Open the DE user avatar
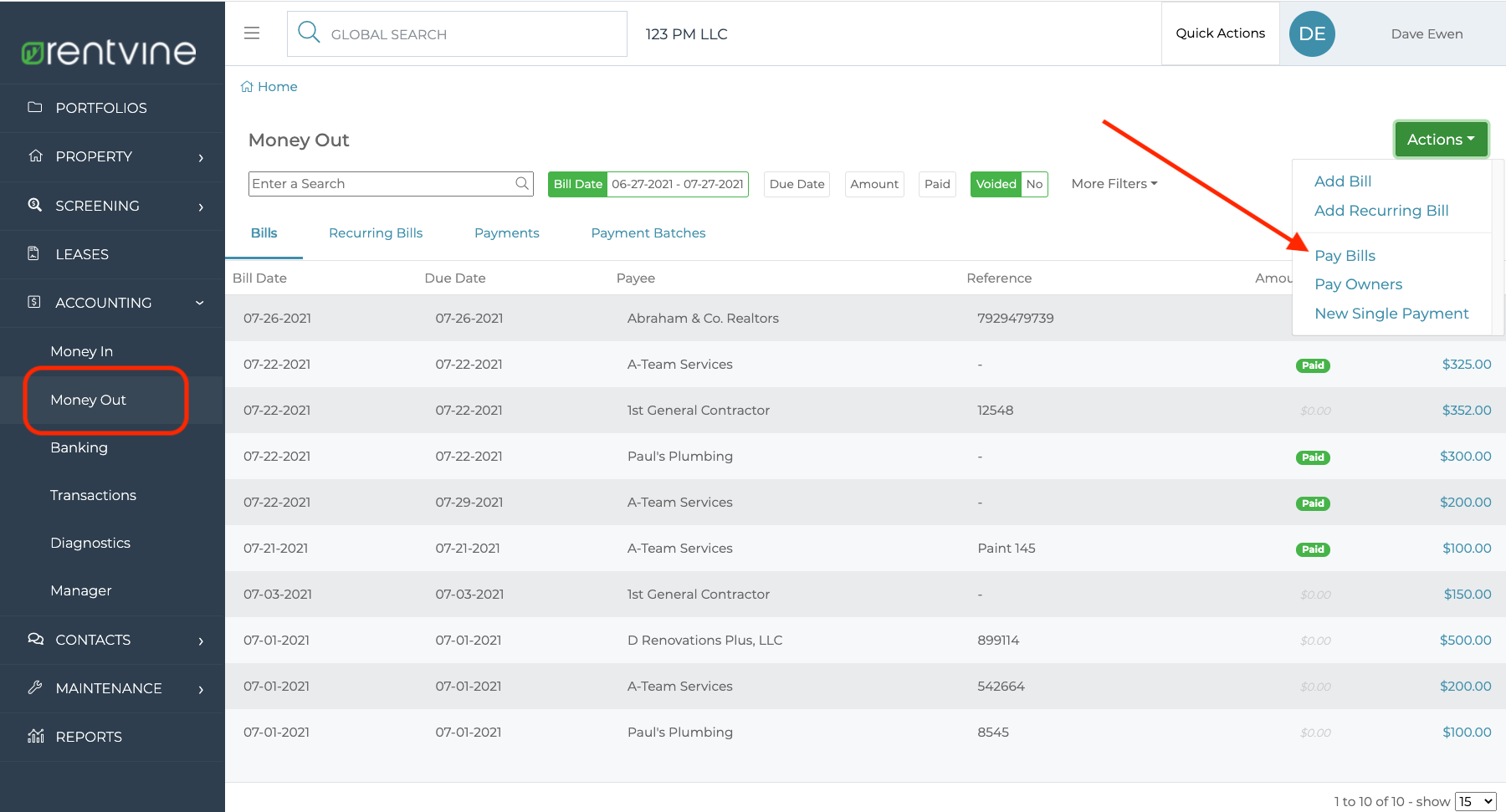Viewport: 1506px width, 812px height. coord(1312,33)
